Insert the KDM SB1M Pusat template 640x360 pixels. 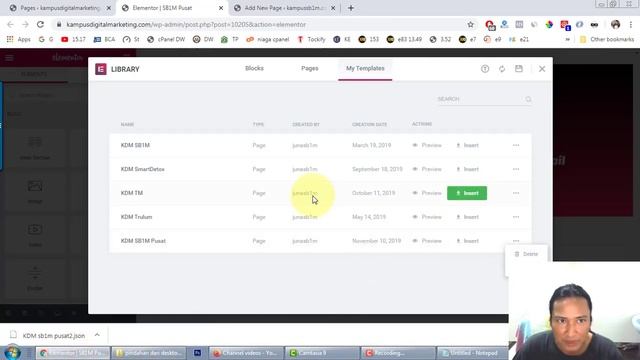[x=467, y=241]
